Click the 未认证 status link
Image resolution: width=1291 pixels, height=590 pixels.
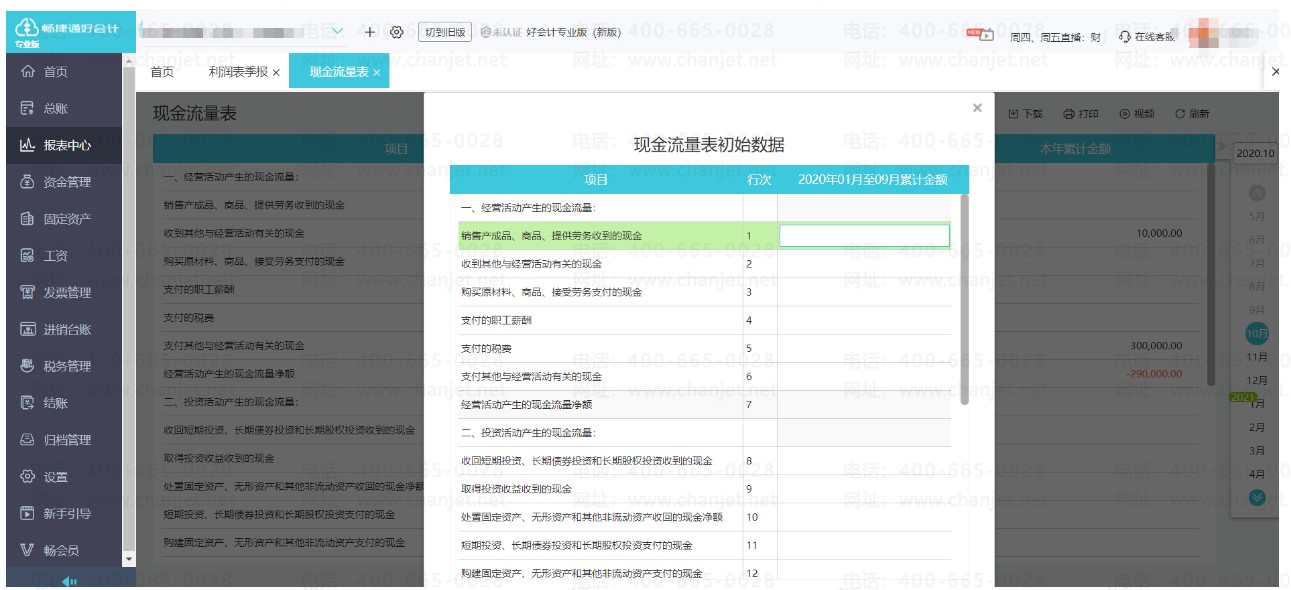pos(501,32)
